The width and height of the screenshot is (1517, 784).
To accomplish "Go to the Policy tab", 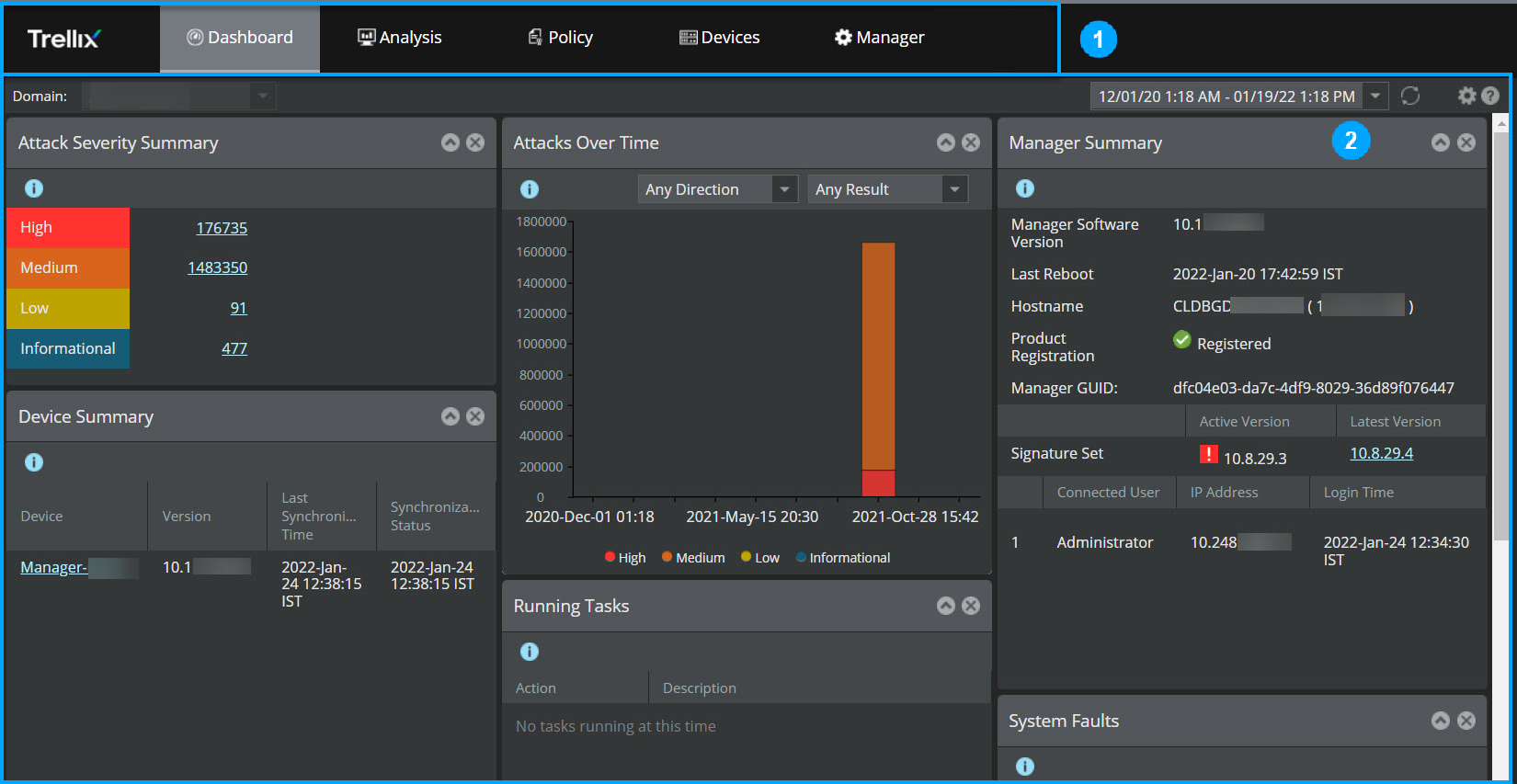I will [560, 38].
